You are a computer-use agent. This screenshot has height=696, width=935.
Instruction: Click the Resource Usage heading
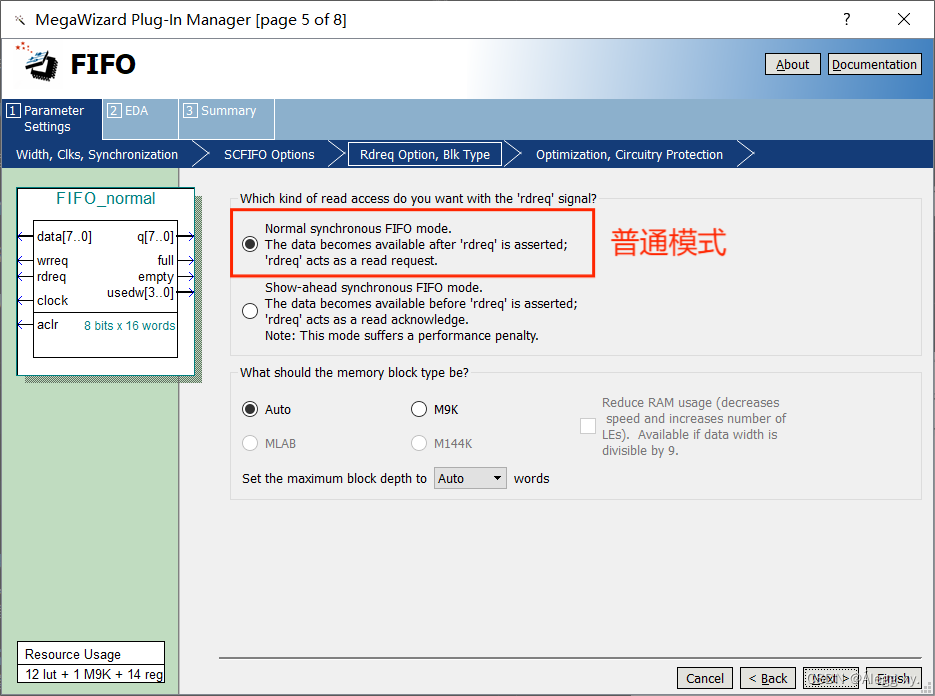[x=73, y=654]
